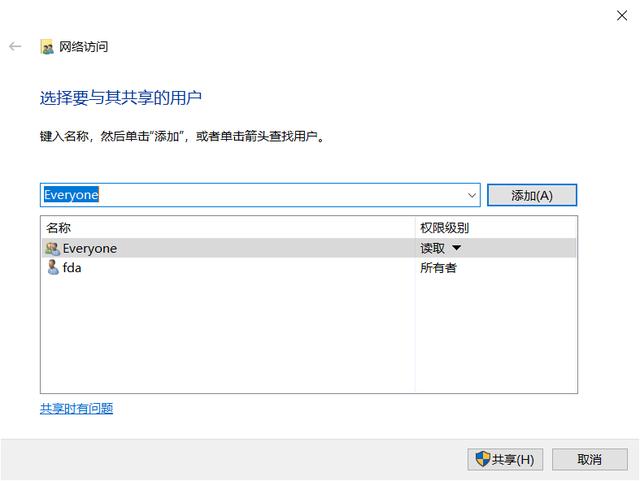Image resolution: width=640 pixels, height=481 pixels.
Task: Click the 所有者 permission text for fda
Action: (x=438, y=267)
